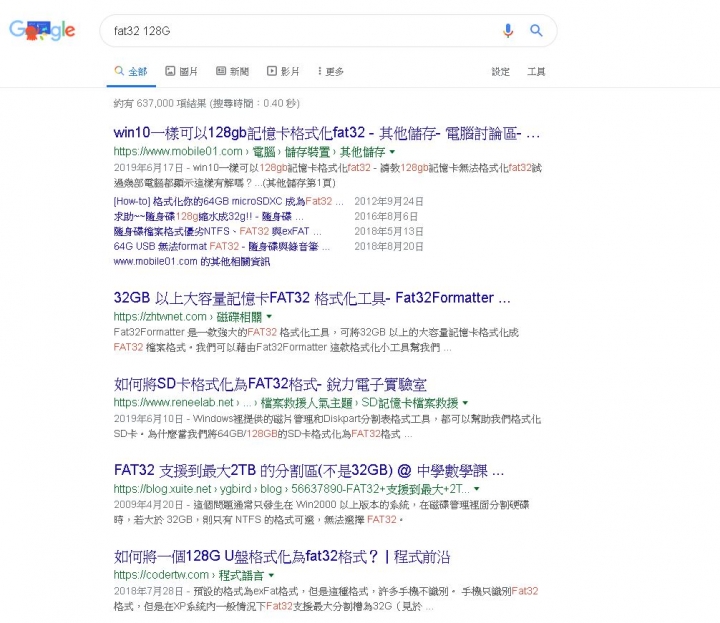Open 隨身碟檔案格式優劣NTFS FAT32 exFAT sublink

pos(217,231)
